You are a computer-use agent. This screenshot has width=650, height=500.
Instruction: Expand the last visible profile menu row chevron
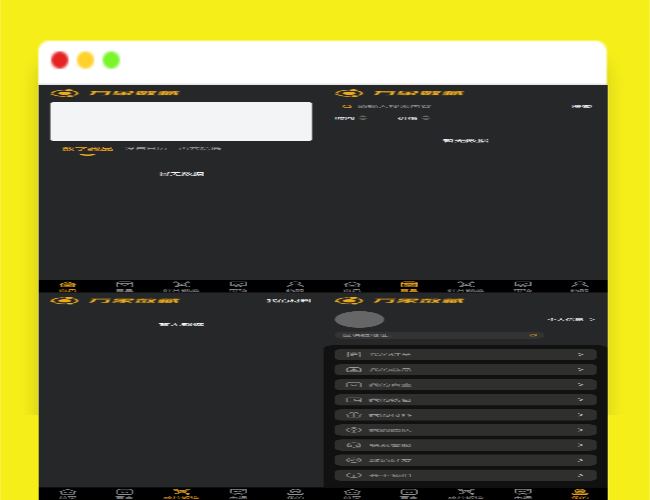pyautogui.click(x=581, y=475)
